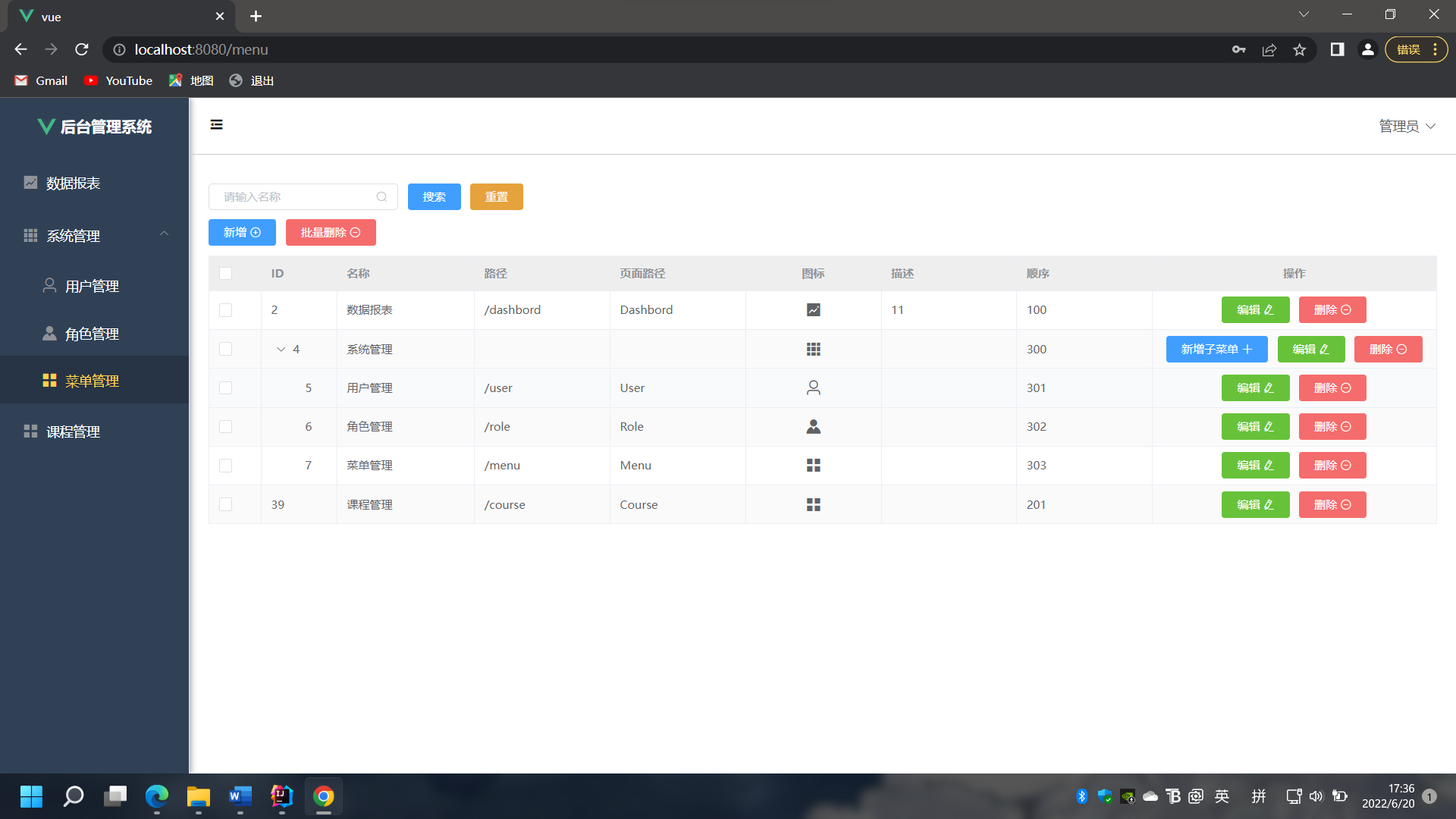Open YouTube bookmark
The image size is (1456, 819).
118,80
